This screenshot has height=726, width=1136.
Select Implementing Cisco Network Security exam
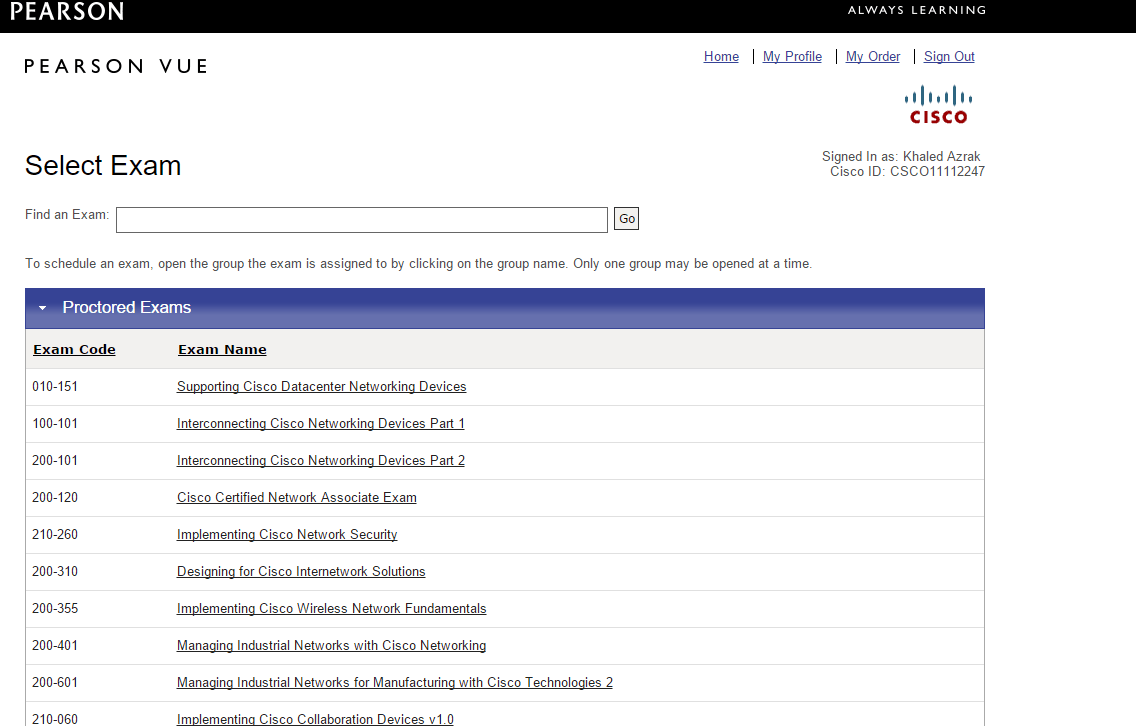pyautogui.click(x=287, y=535)
